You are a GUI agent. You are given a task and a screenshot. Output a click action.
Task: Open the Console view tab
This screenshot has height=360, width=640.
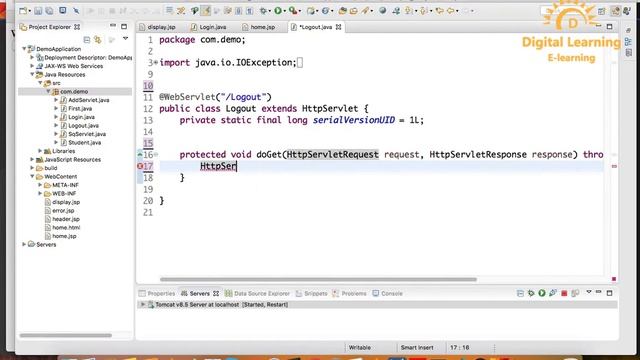click(x=391, y=293)
